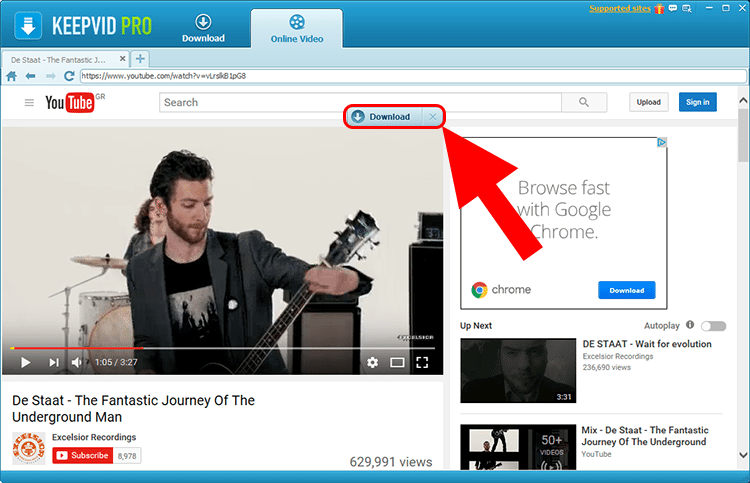Screen dimensions: 750x483
Task: Click the URL address bar
Action: 413,76
